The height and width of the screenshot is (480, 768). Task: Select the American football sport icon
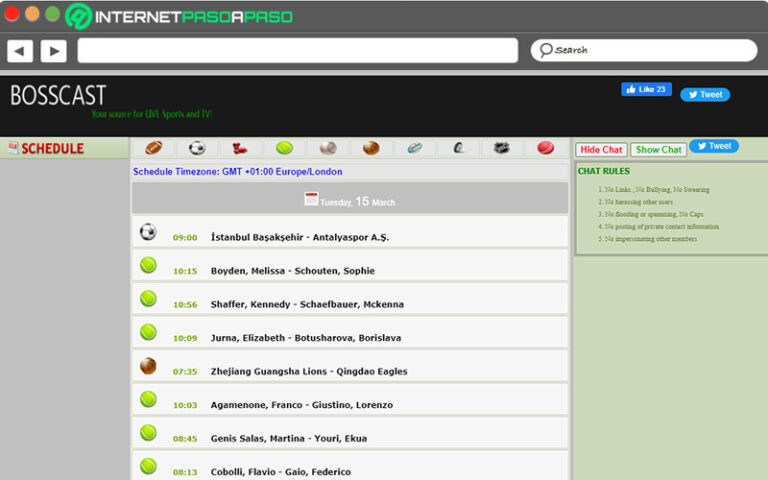pos(153,147)
